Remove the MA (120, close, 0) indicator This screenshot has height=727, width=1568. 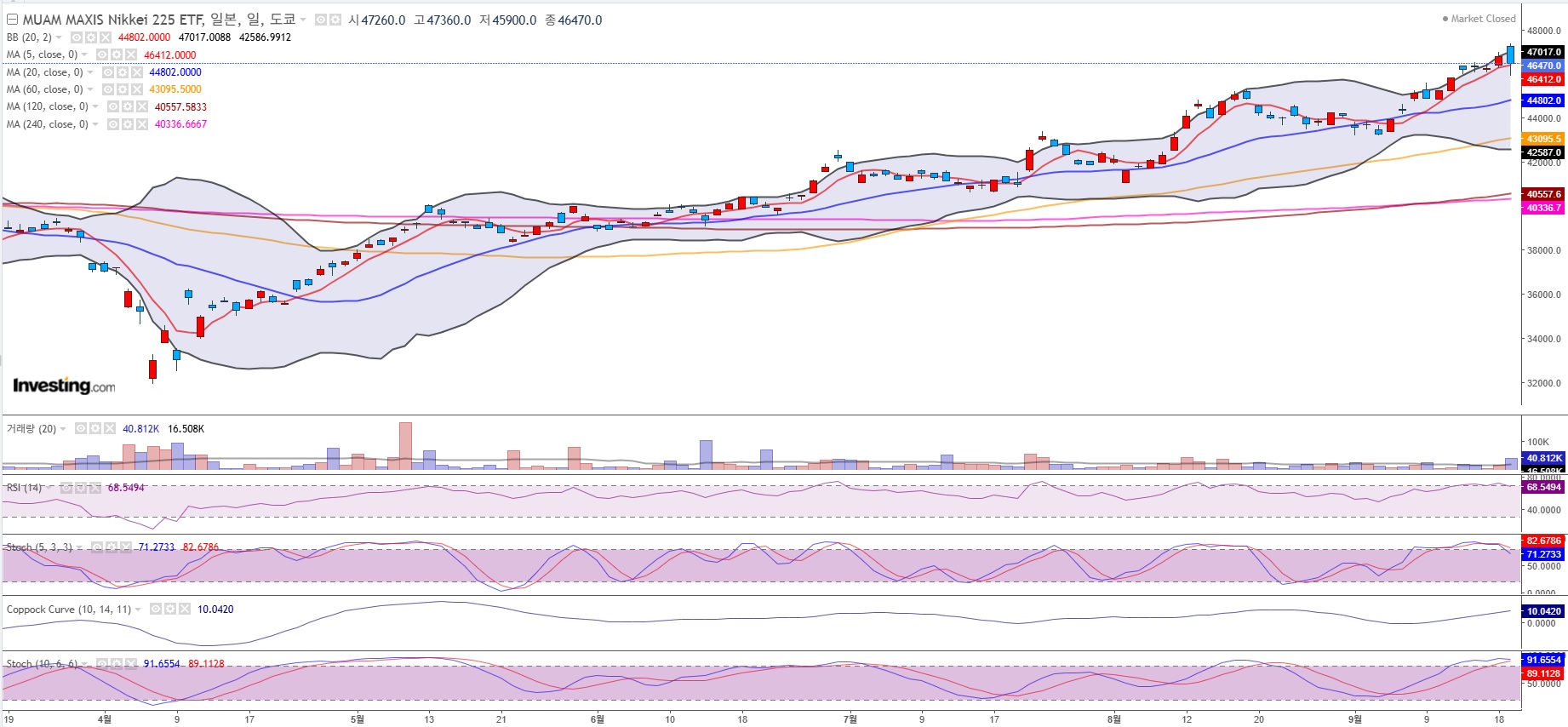[x=142, y=107]
